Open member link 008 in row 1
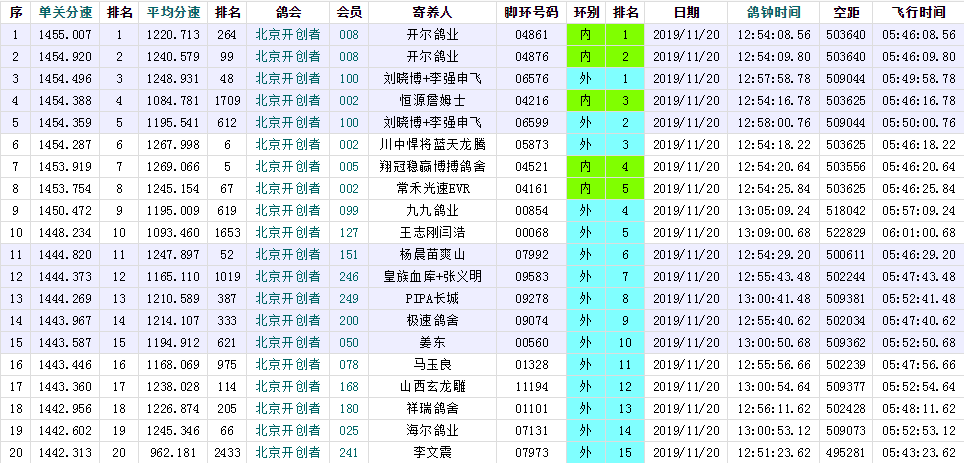The width and height of the screenshot is (964, 463). point(349,35)
